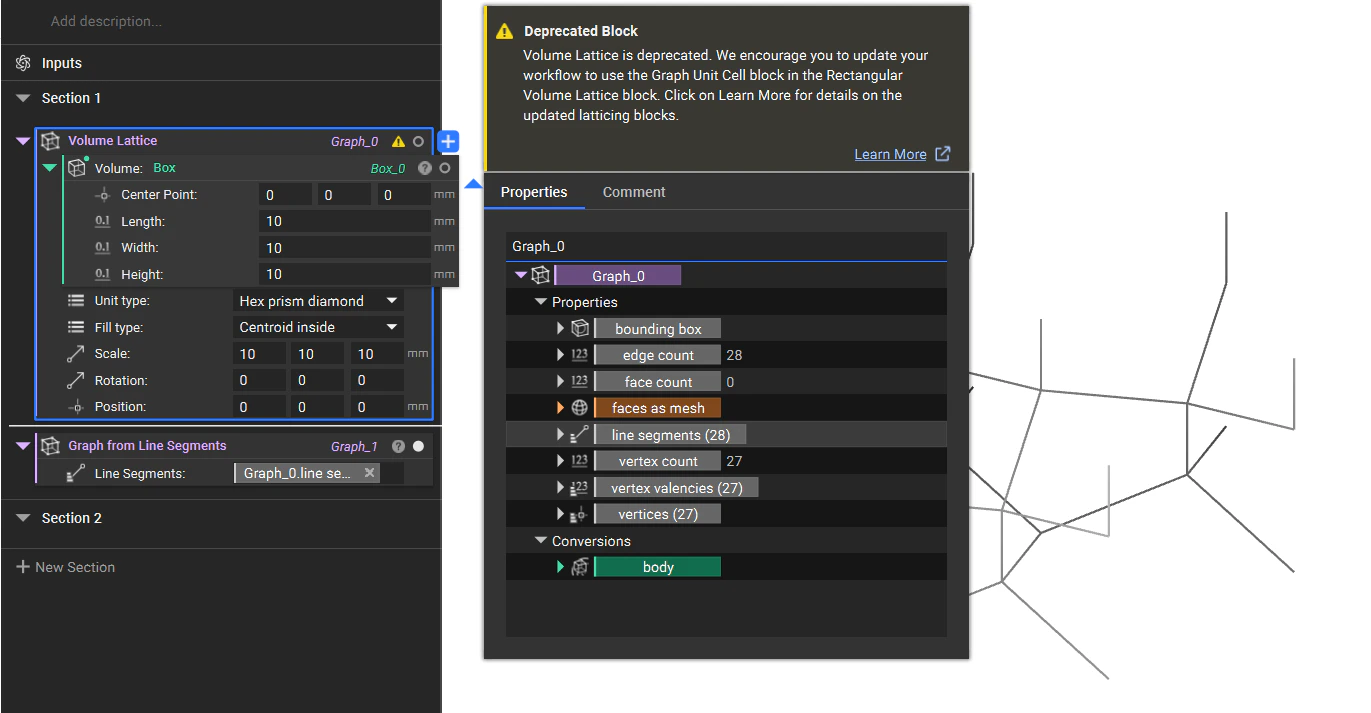Expand the body item under Conversions
The height and width of the screenshot is (713, 1371).
coord(560,566)
